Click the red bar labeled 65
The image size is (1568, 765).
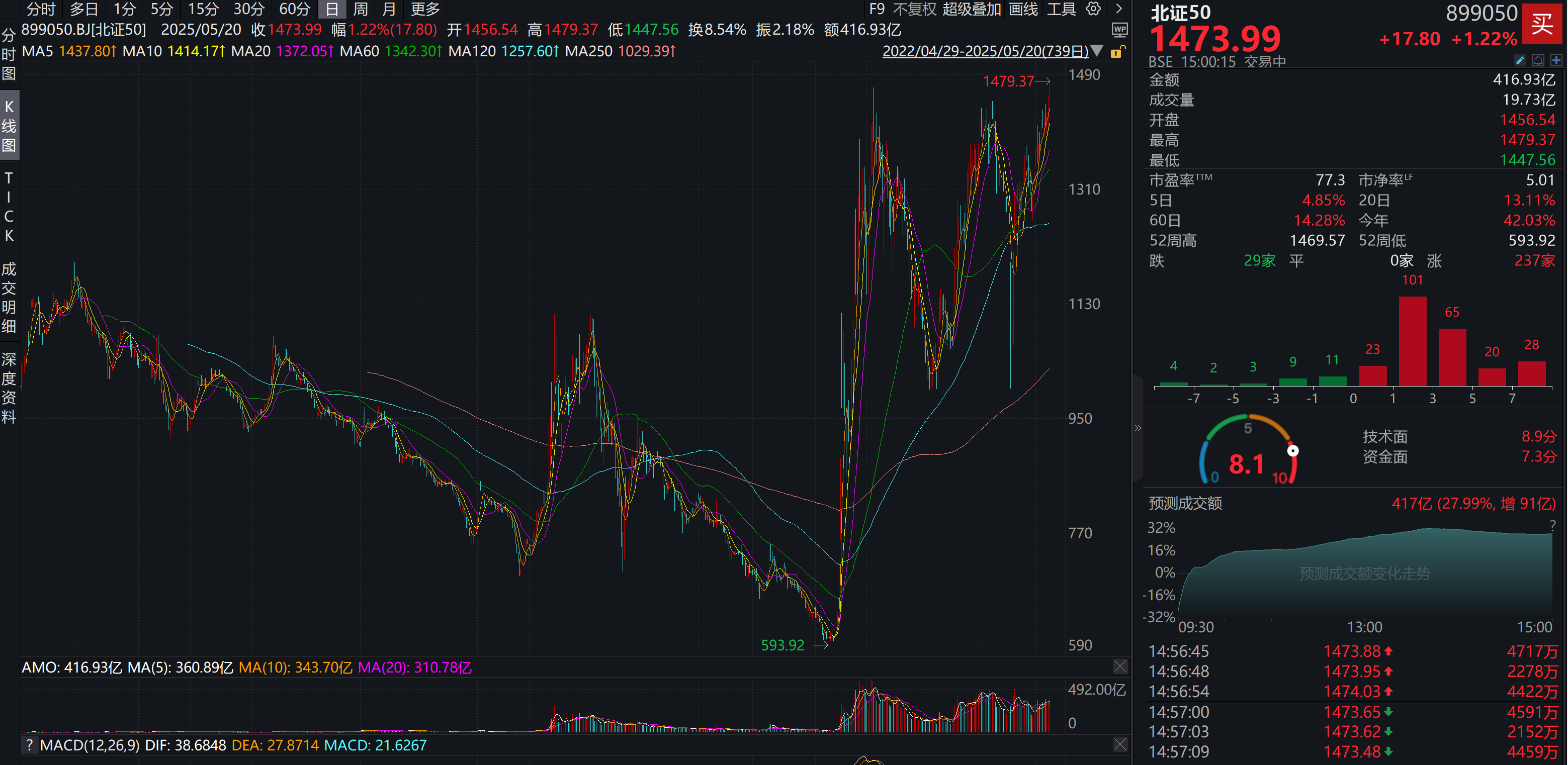click(1452, 357)
